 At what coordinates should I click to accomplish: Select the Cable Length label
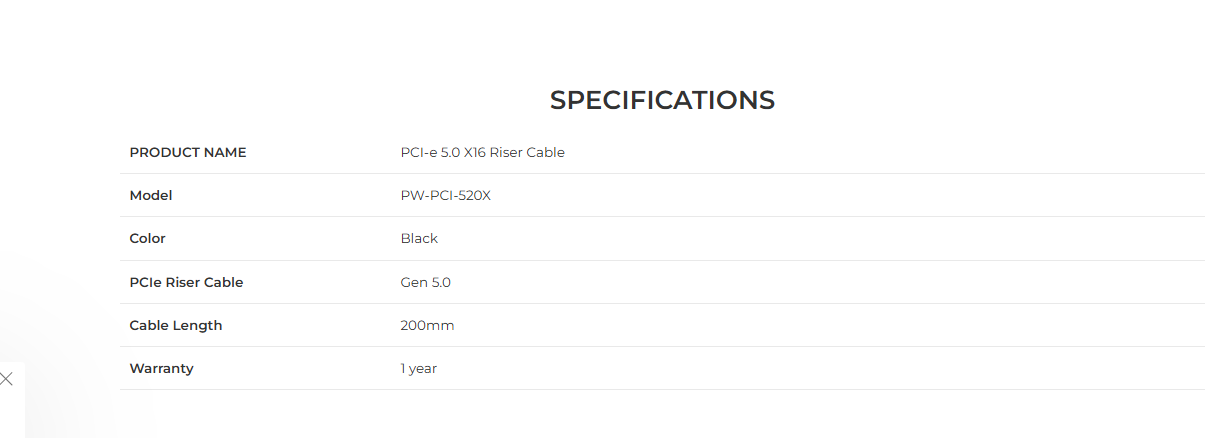(176, 325)
